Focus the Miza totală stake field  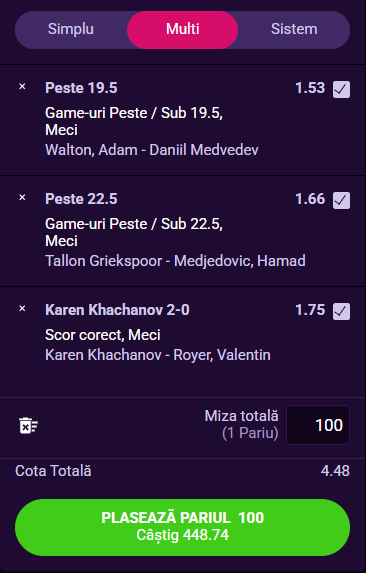tap(318, 425)
